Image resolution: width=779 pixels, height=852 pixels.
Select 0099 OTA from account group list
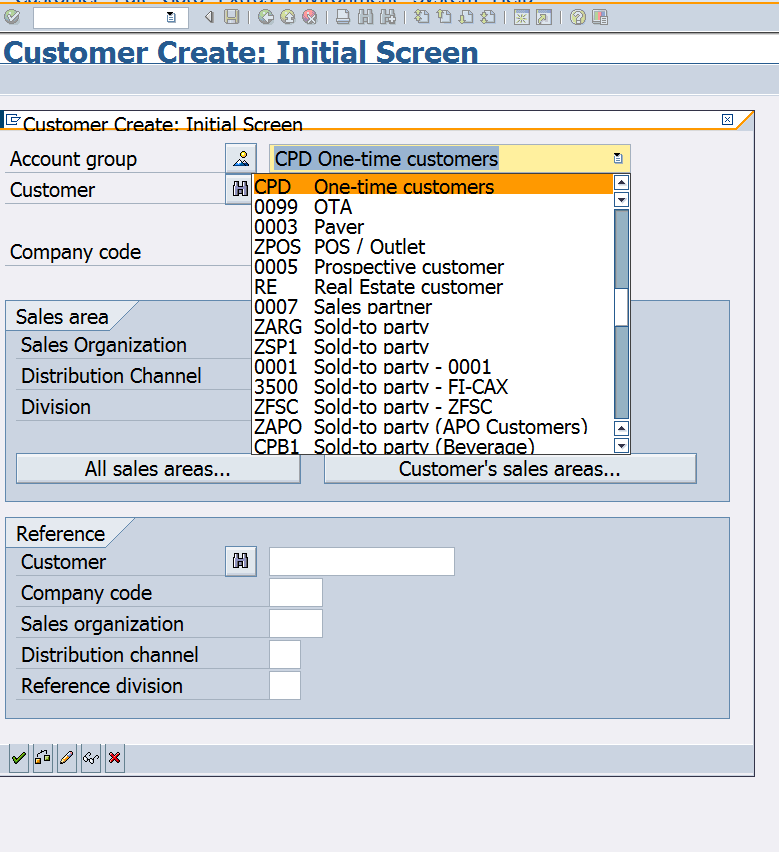pyautogui.click(x=432, y=207)
